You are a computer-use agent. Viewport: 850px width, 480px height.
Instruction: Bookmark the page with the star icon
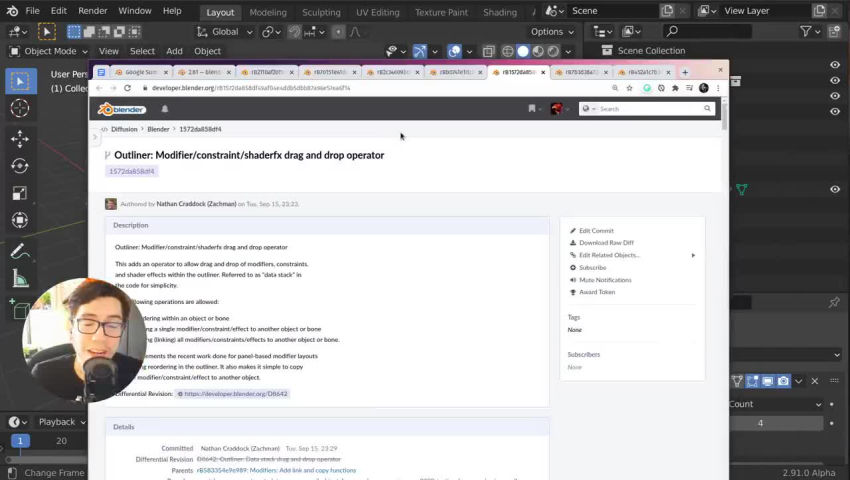tap(629, 88)
